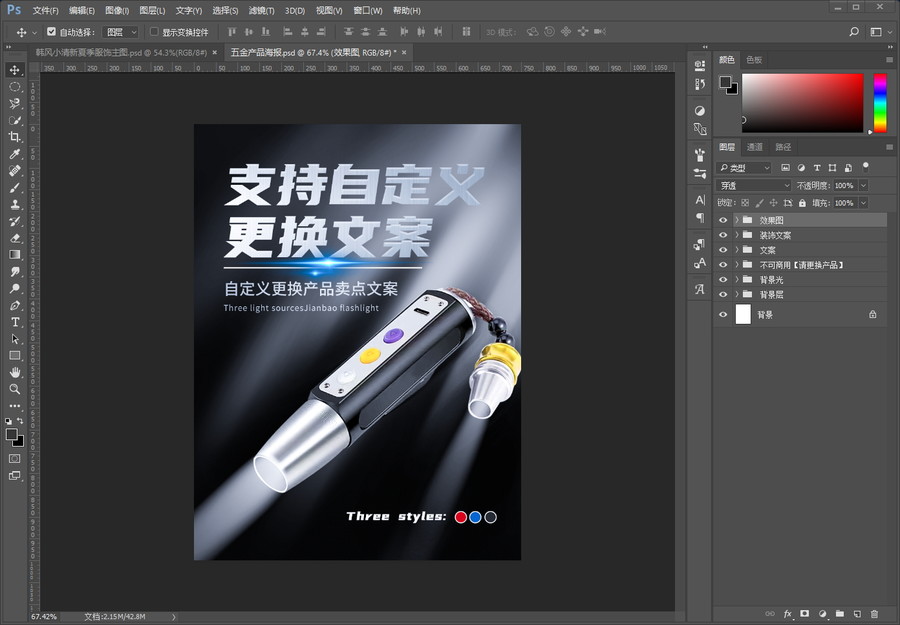Select the Rectangle shape tool
The height and width of the screenshot is (625, 900).
[14, 355]
